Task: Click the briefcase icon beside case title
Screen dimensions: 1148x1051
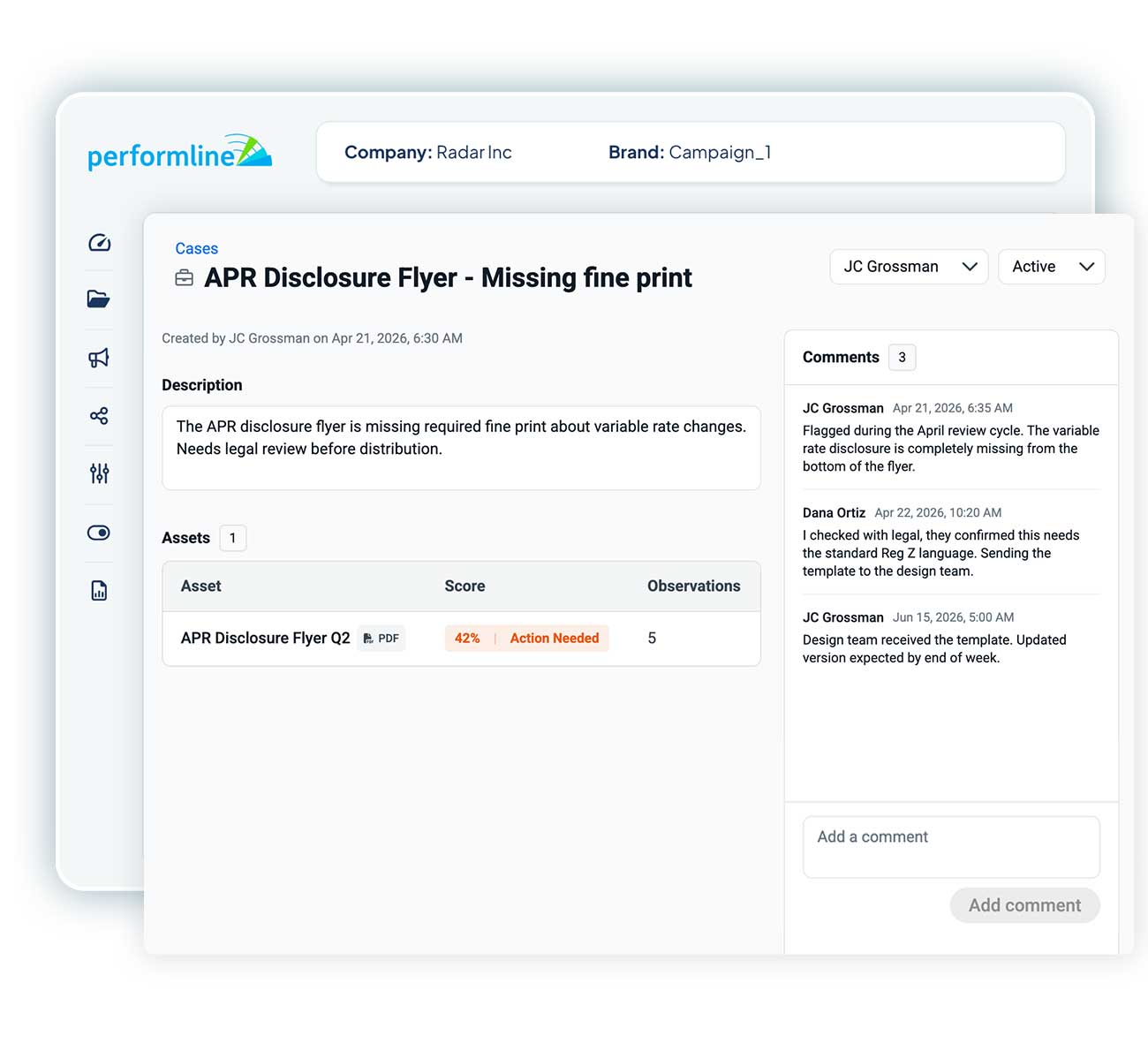Action: tap(185, 278)
